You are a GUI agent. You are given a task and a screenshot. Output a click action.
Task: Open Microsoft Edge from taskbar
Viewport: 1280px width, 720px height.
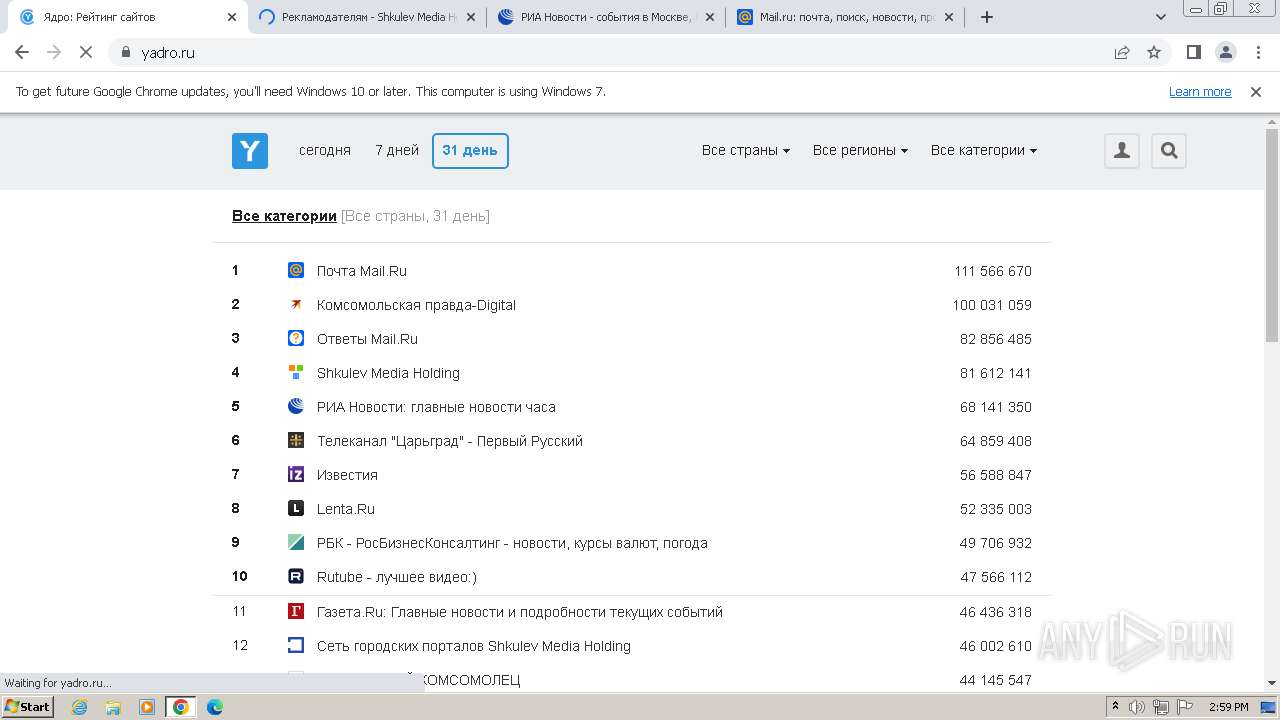(214, 707)
